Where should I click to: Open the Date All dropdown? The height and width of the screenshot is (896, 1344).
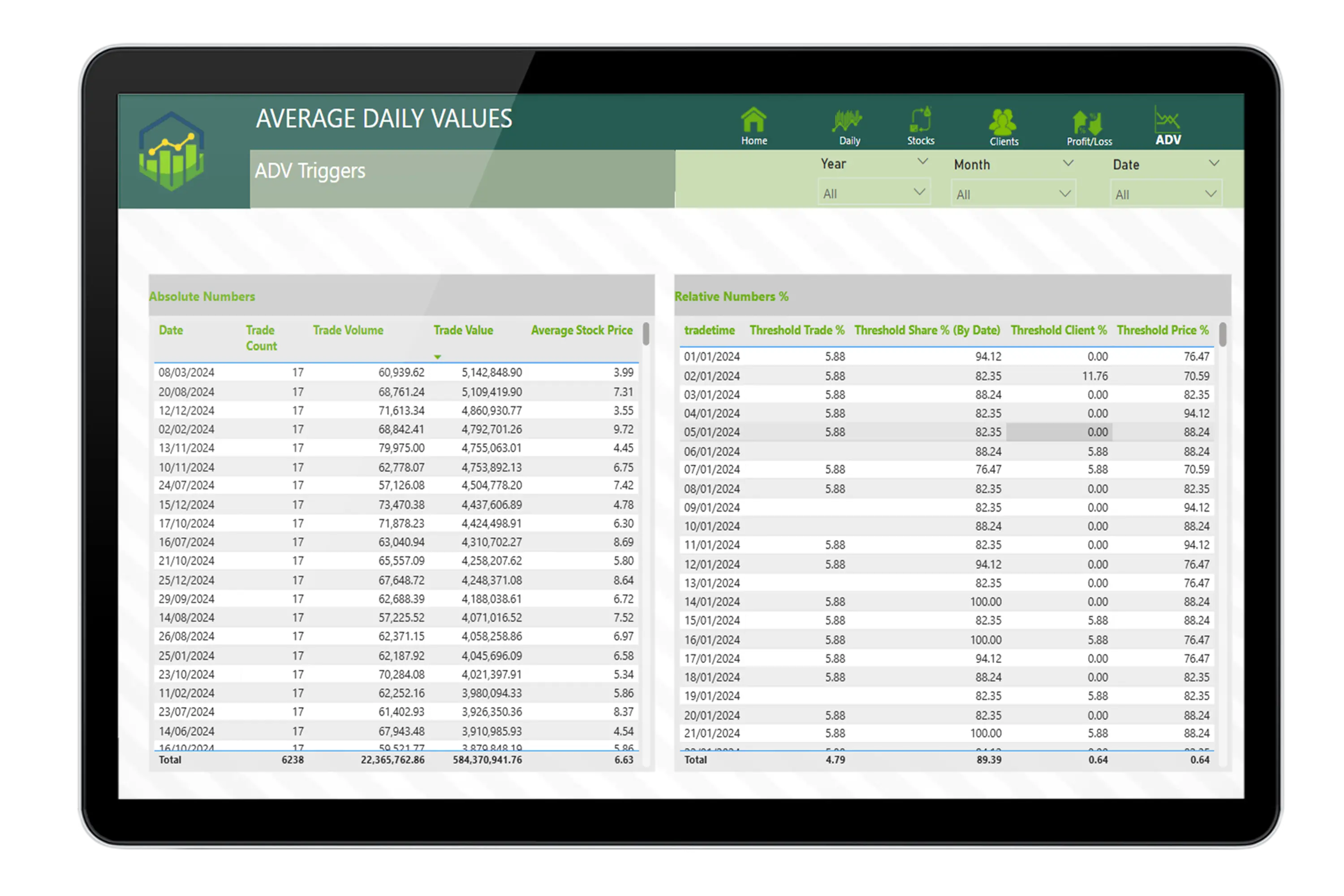1165,194
